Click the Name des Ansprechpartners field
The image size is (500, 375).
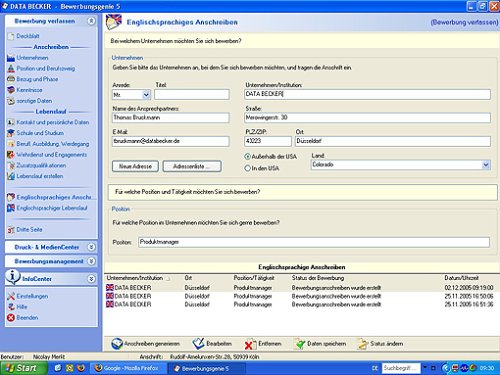point(171,118)
